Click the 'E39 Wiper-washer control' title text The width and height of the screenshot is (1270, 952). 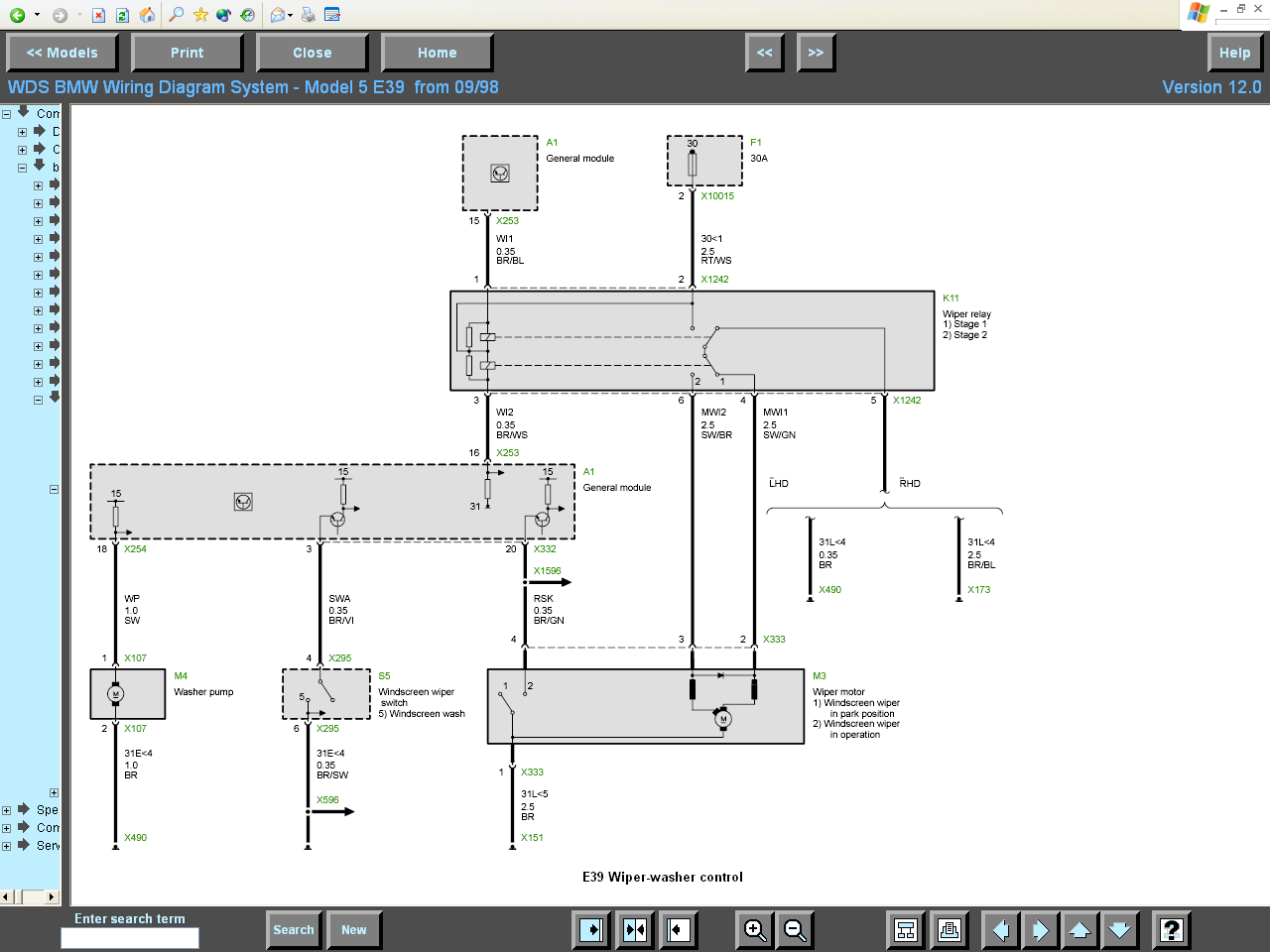click(x=663, y=877)
